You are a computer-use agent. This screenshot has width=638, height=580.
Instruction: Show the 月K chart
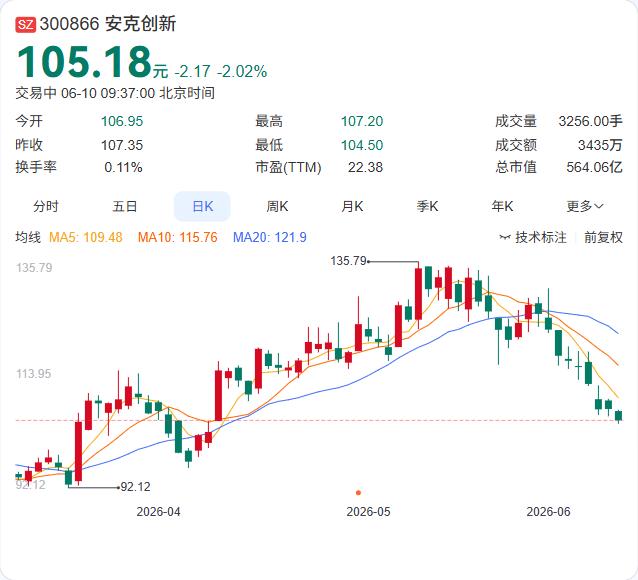pyautogui.click(x=352, y=206)
